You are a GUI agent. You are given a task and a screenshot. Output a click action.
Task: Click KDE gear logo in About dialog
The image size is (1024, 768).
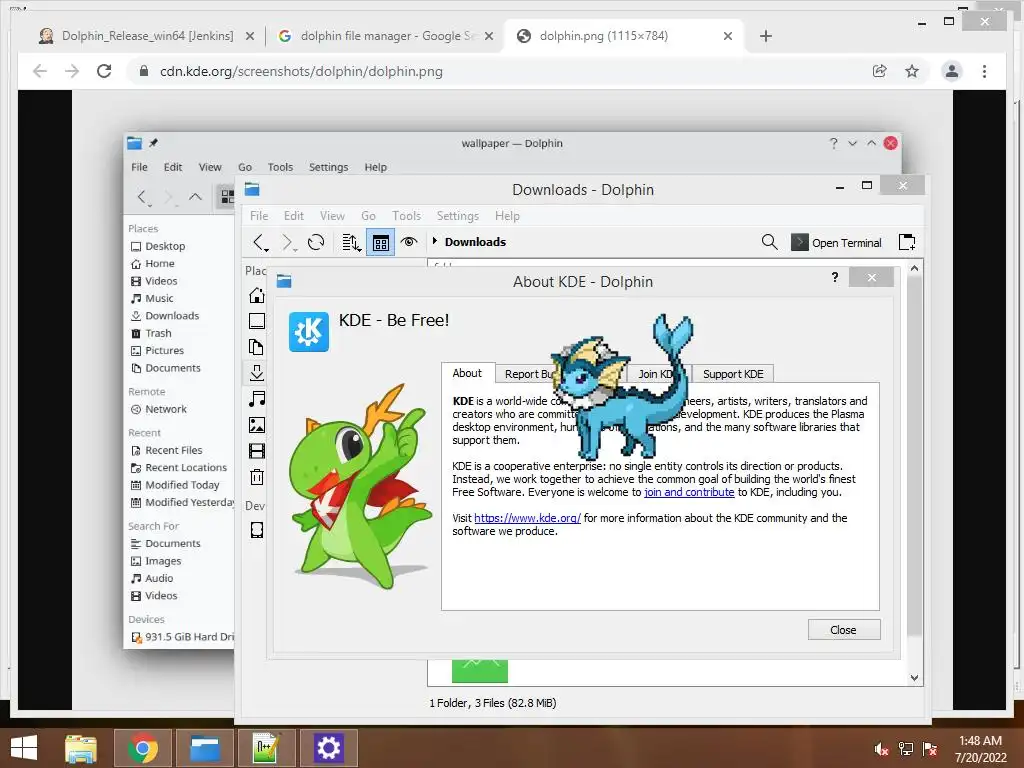click(x=309, y=332)
